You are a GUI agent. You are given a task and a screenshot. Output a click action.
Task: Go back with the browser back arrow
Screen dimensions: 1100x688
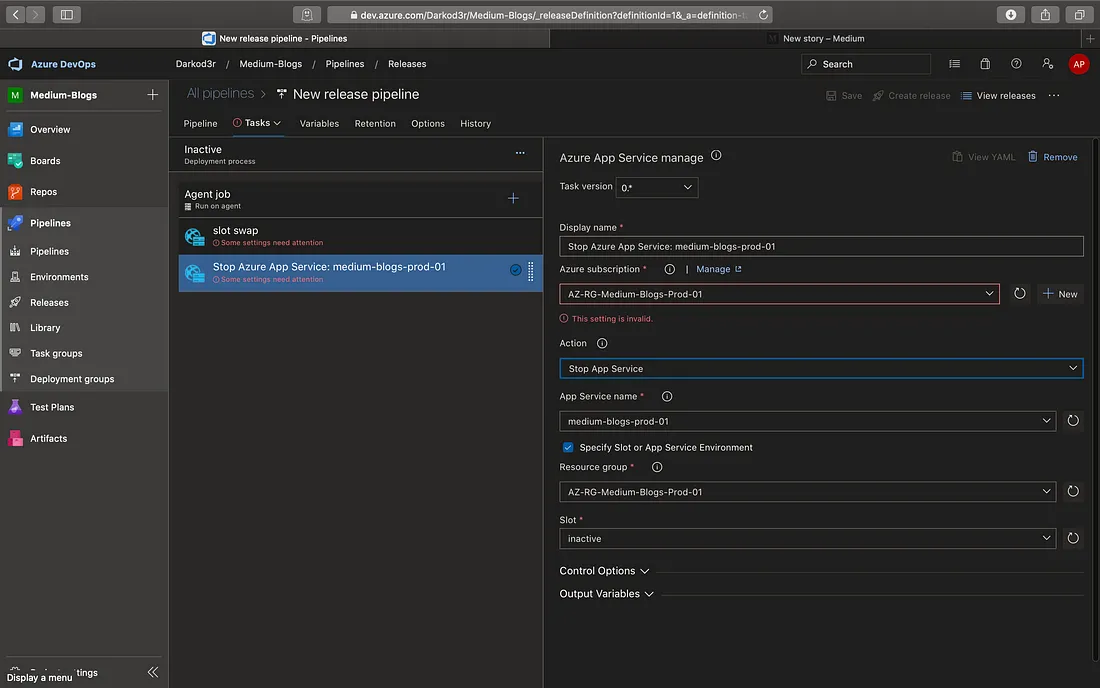point(15,14)
